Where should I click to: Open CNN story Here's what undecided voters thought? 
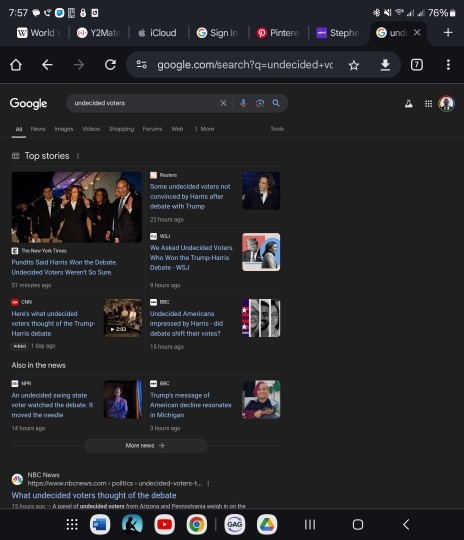(53, 323)
